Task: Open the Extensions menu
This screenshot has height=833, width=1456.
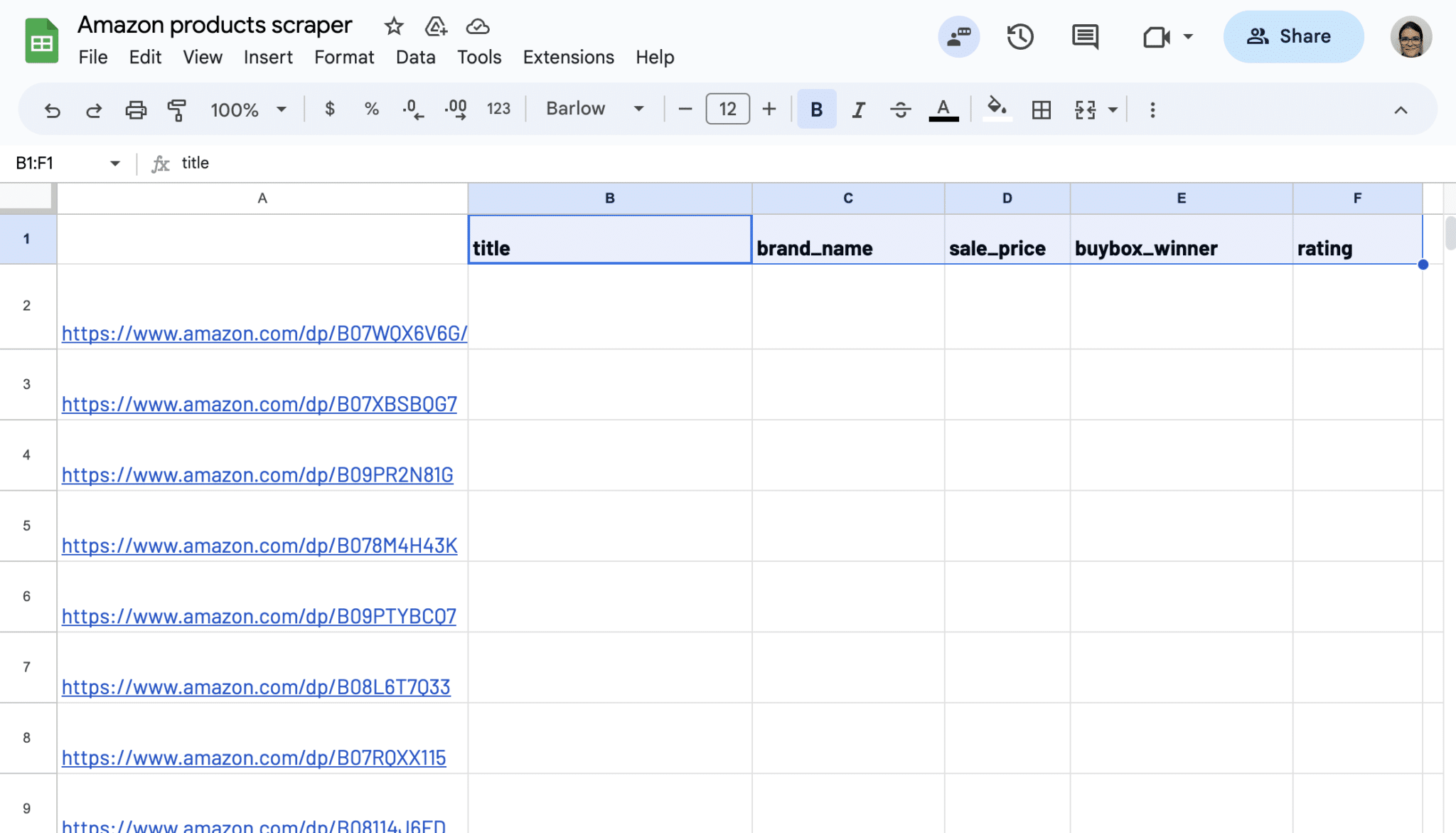Action: pyautogui.click(x=567, y=57)
